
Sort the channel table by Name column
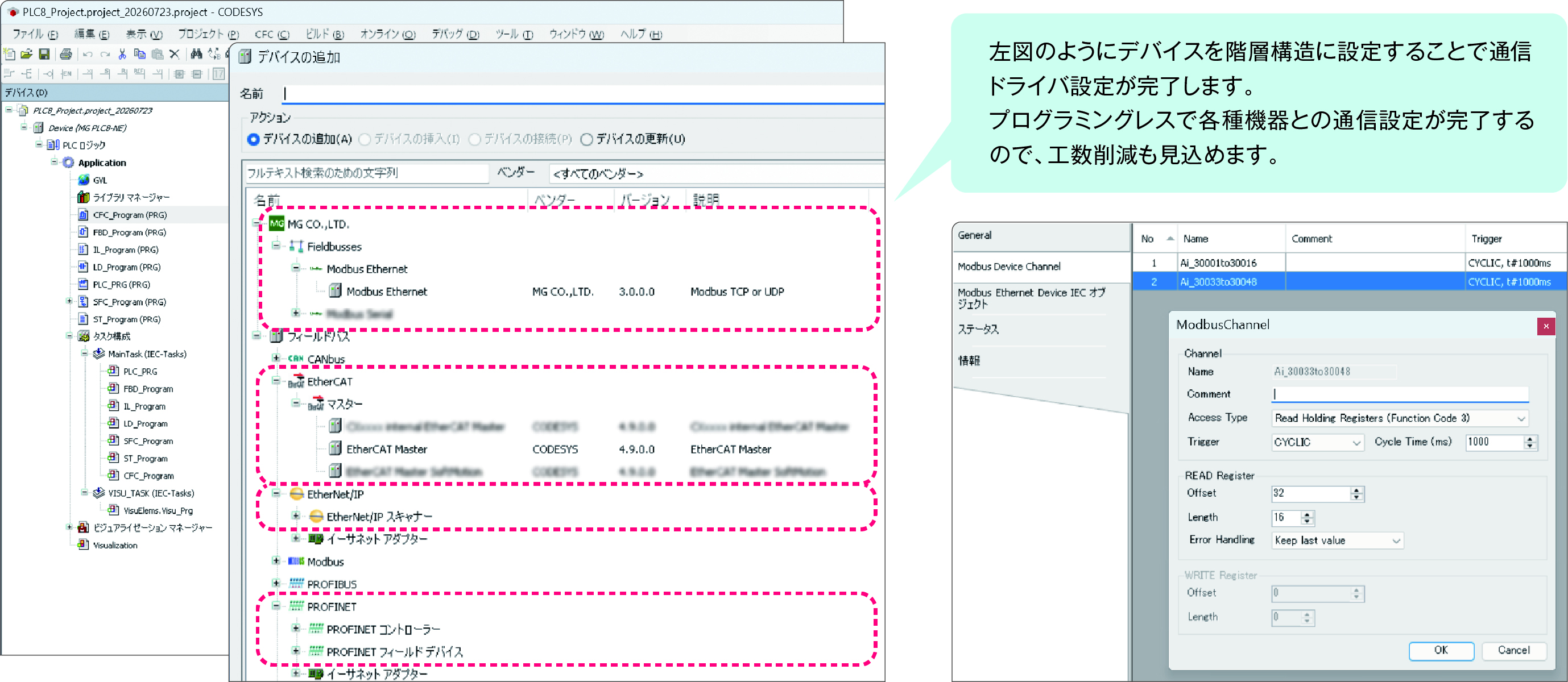(x=1231, y=239)
